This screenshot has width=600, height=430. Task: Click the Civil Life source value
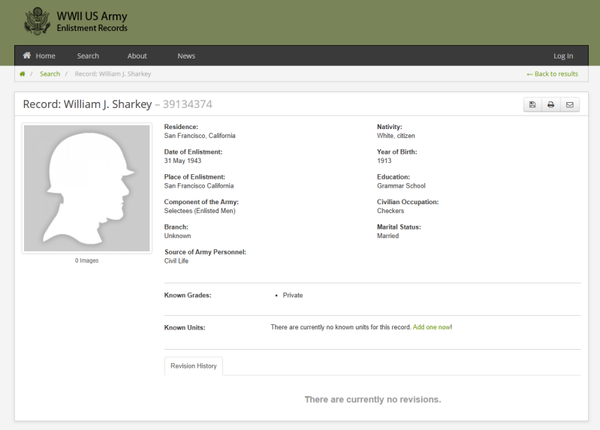coord(176,261)
